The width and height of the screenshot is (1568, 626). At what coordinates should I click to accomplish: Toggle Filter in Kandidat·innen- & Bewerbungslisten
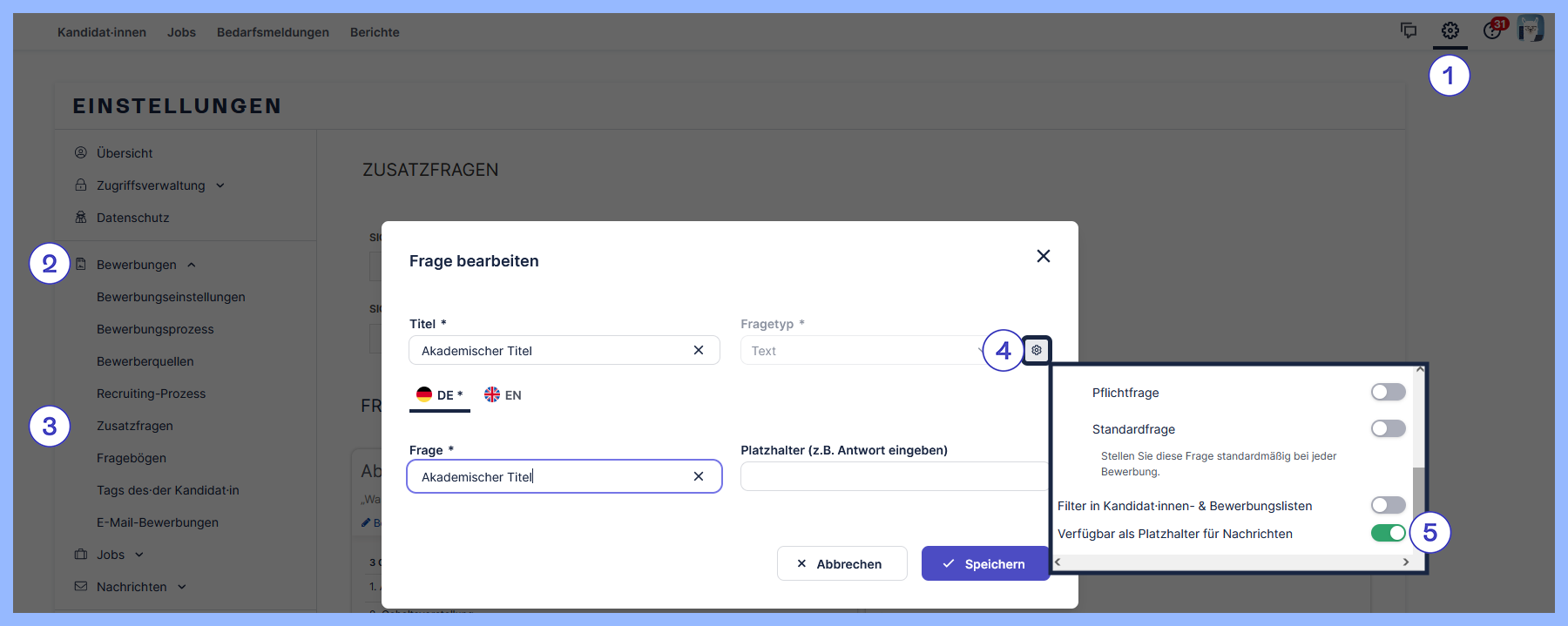[1388, 505]
